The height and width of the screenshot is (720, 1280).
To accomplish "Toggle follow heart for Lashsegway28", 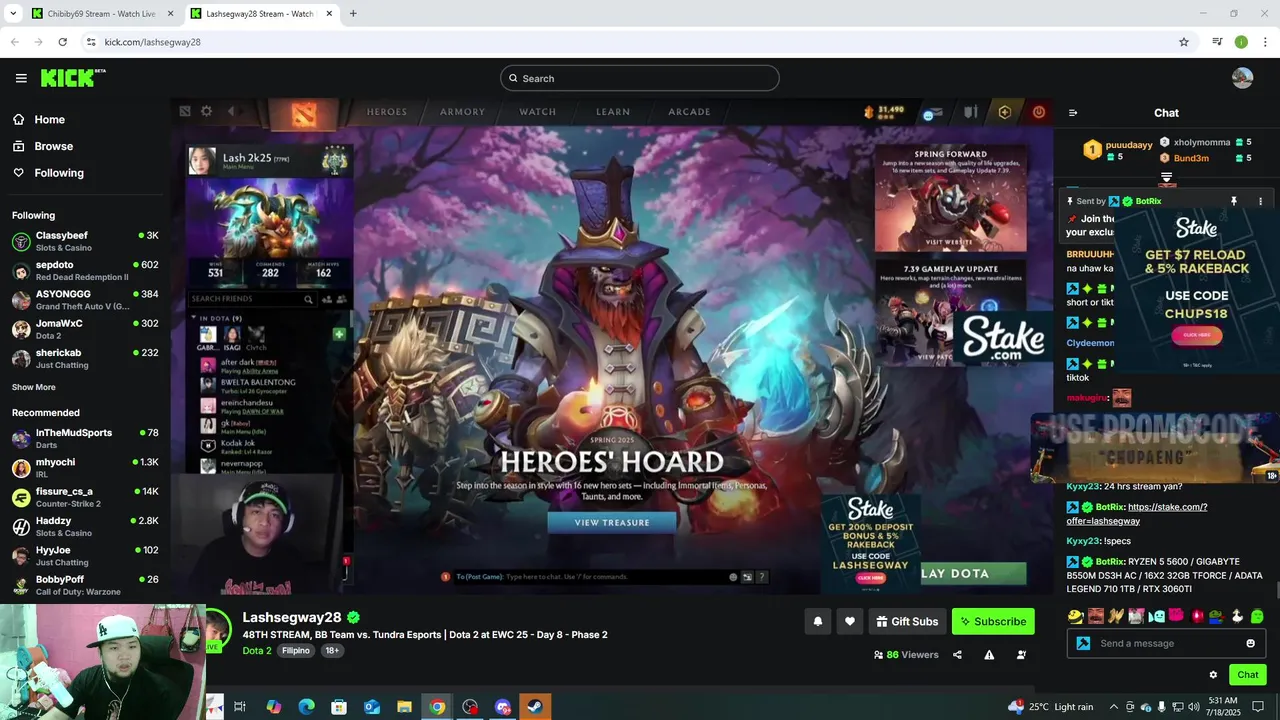I will click(x=849, y=621).
